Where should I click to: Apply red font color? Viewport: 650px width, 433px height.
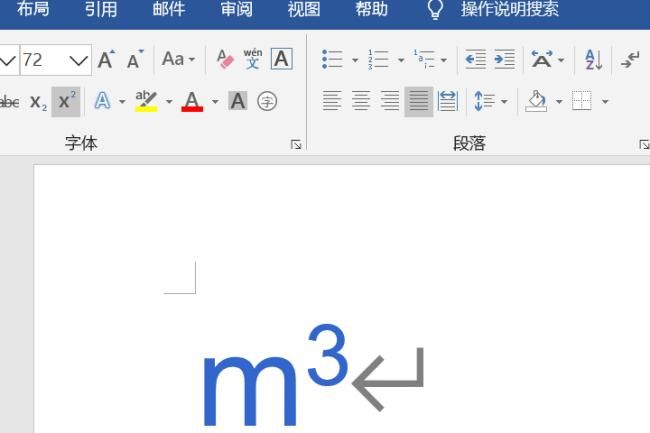(192, 102)
